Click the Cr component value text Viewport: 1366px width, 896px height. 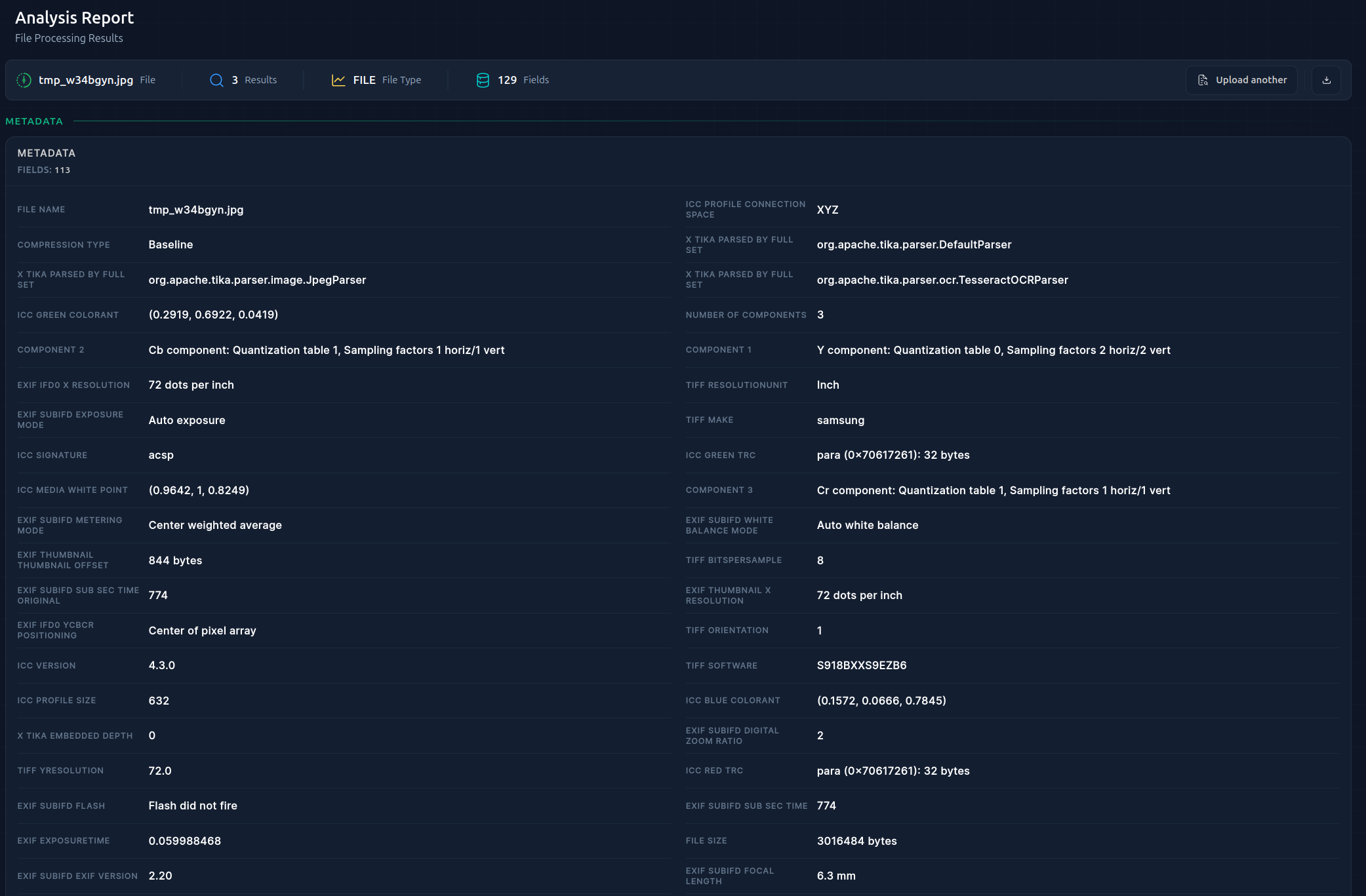coord(994,490)
